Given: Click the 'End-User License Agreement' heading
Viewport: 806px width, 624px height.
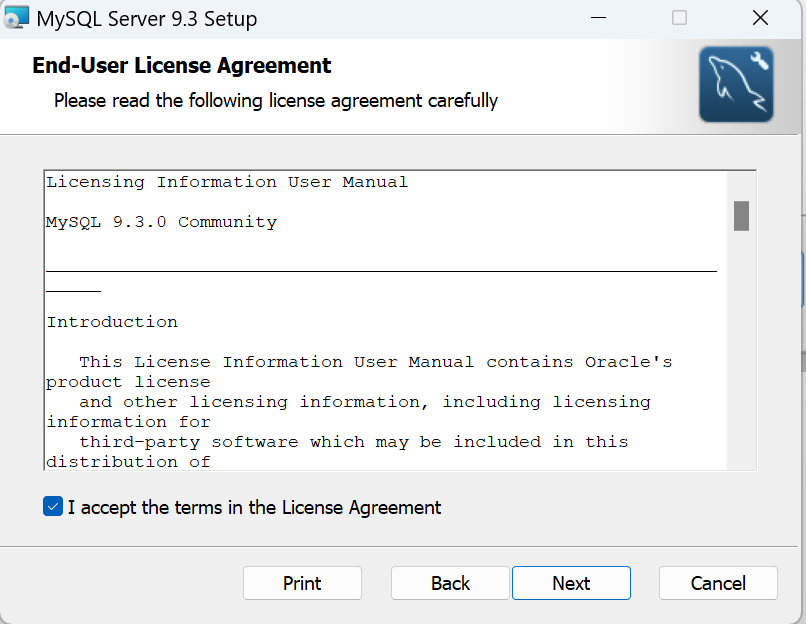Looking at the screenshot, I should 182,66.
